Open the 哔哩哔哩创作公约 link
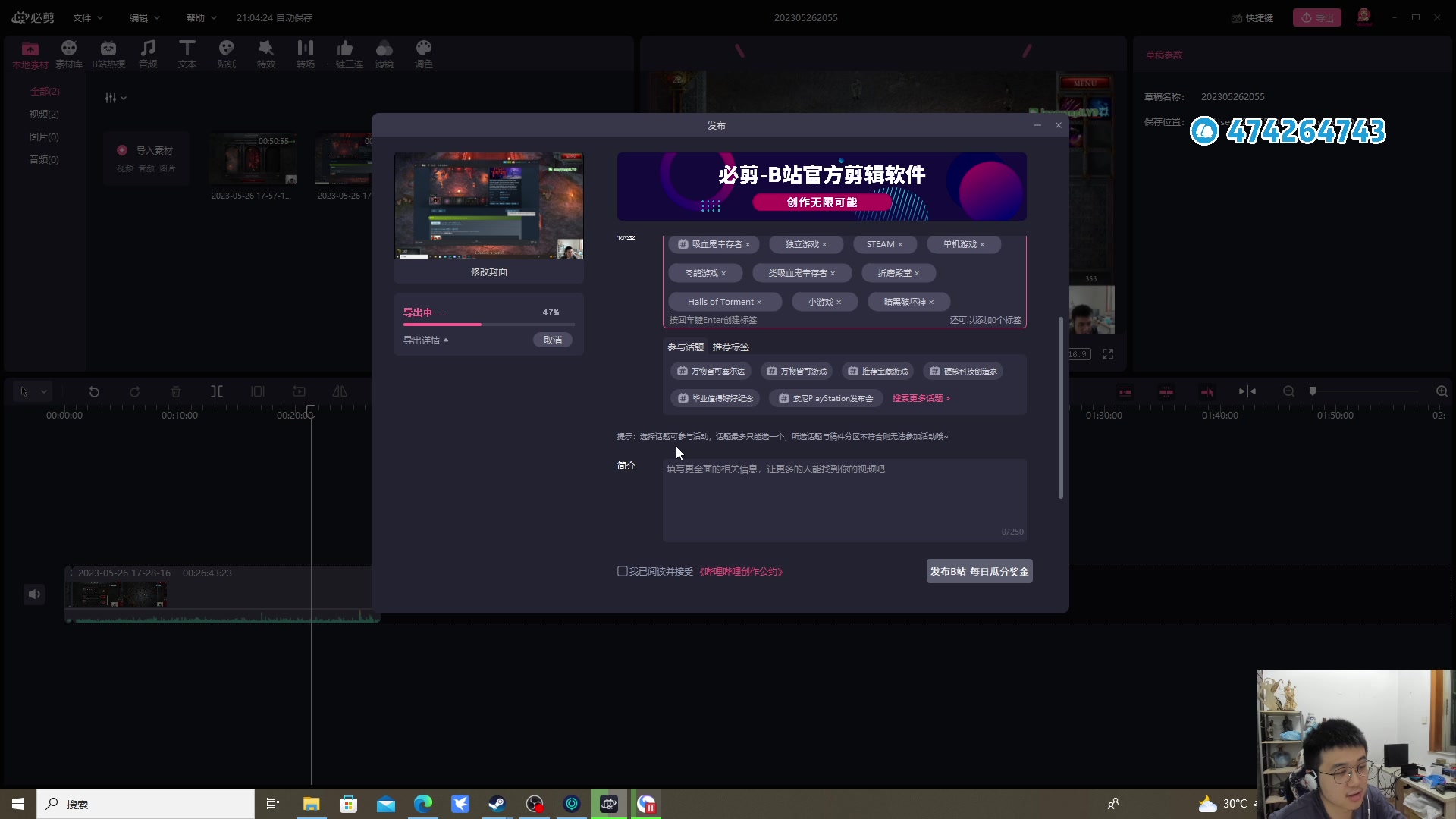The image size is (1456, 819). tap(741, 572)
